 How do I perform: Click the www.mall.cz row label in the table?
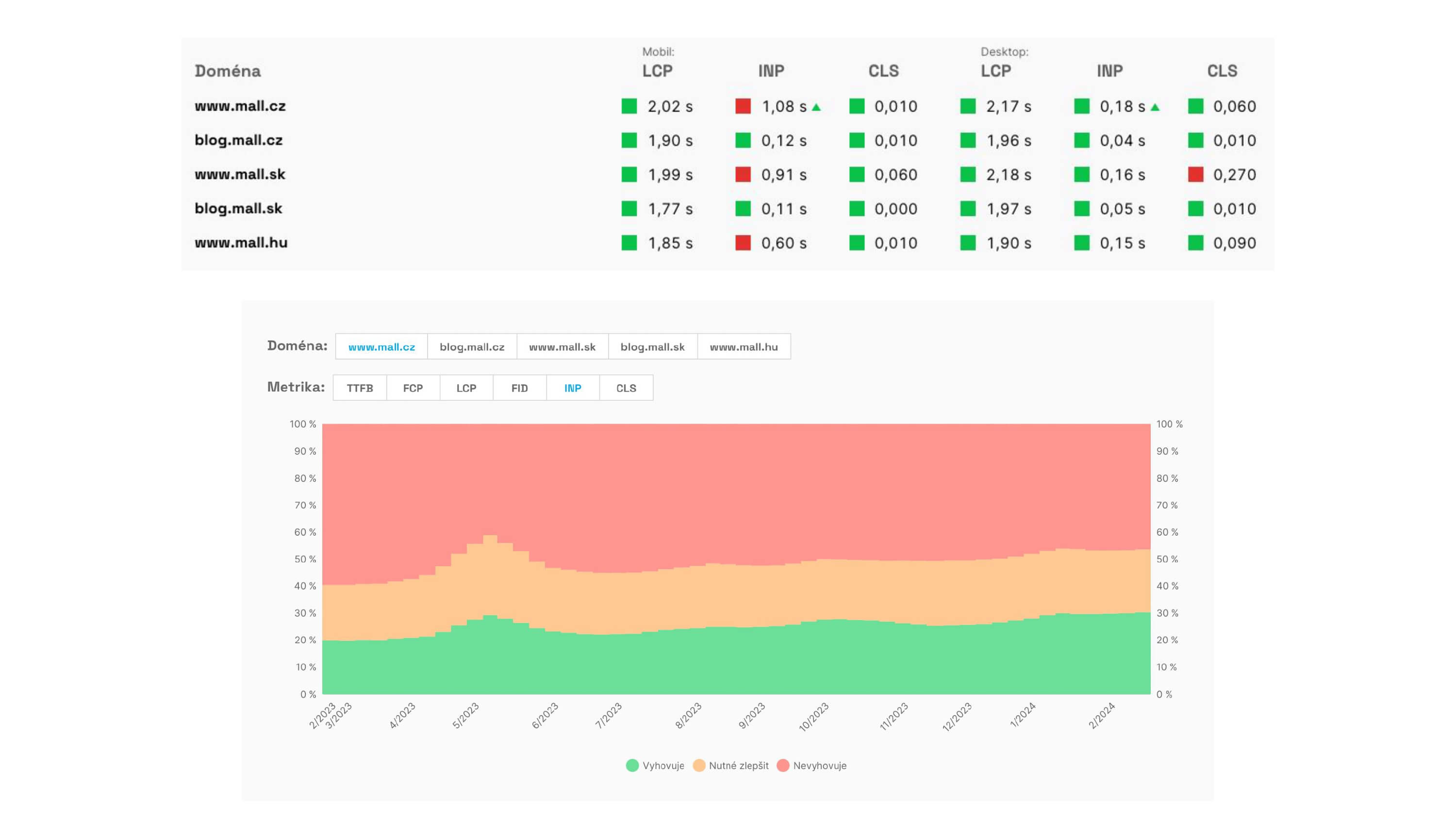coord(240,106)
